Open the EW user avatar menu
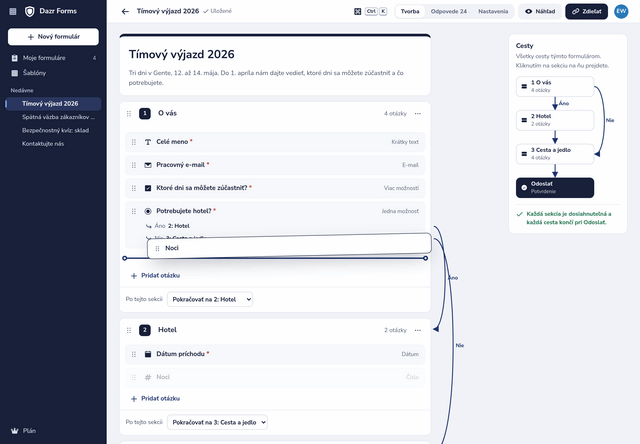Viewport: 640px width, 444px height. point(621,11)
